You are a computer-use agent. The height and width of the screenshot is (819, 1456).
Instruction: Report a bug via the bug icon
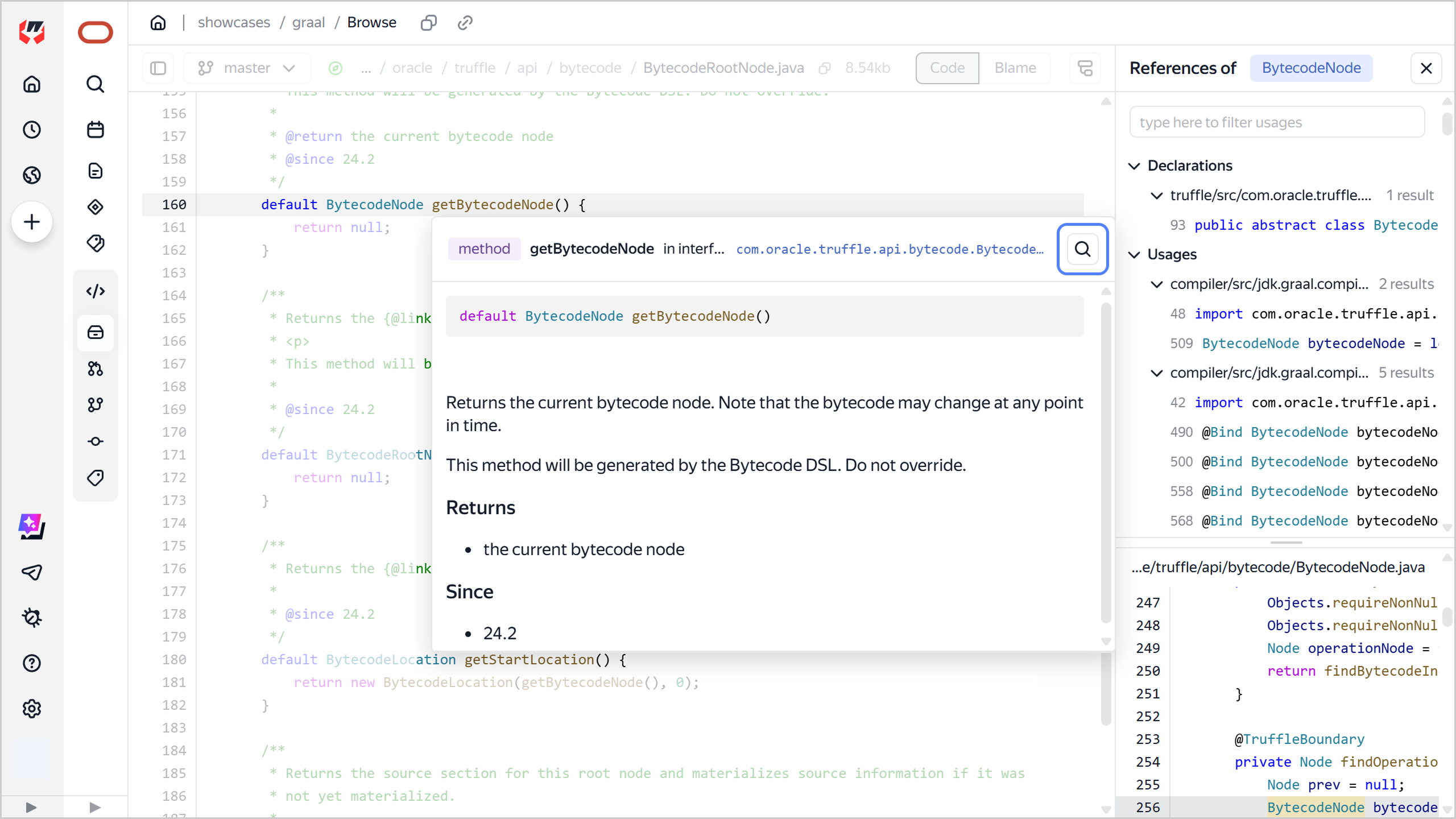[x=32, y=617]
